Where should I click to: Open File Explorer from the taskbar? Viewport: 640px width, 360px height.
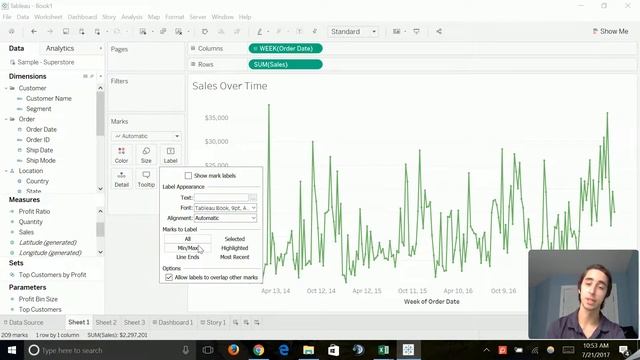[x=309, y=350]
